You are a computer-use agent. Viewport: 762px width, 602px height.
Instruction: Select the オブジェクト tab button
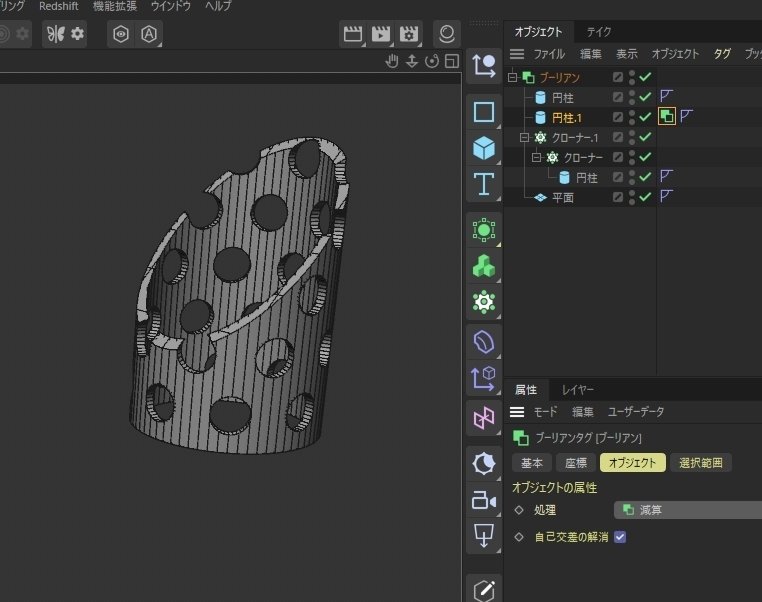pos(632,463)
